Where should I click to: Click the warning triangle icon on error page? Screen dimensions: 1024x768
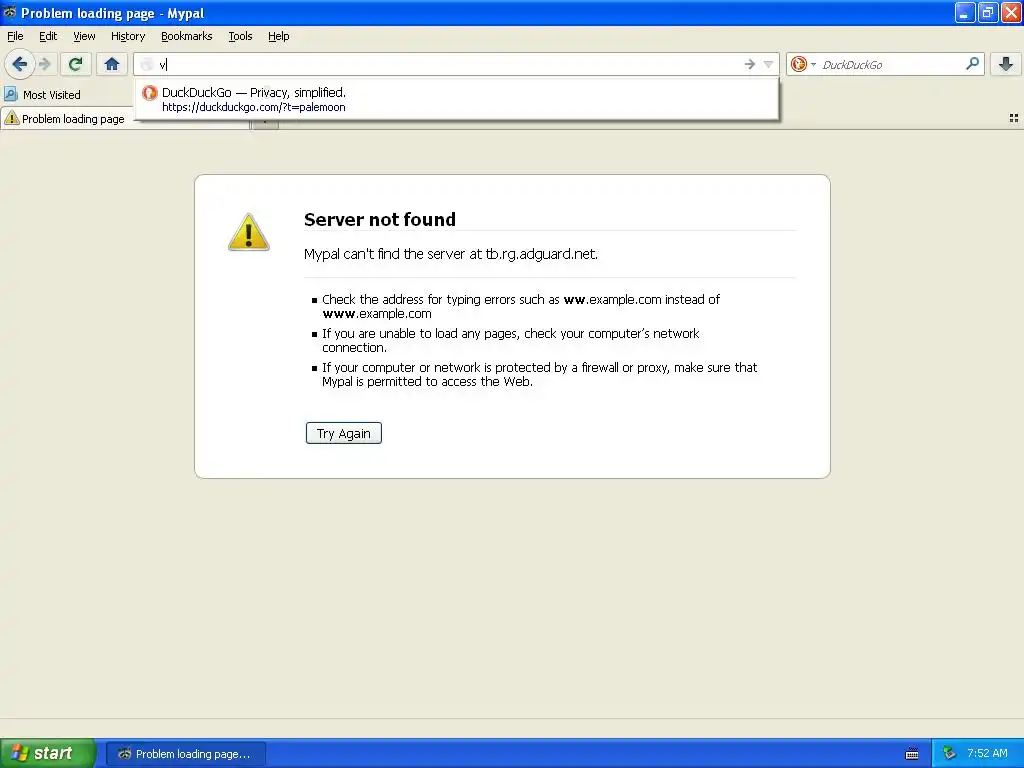click(x=248, y=232)
